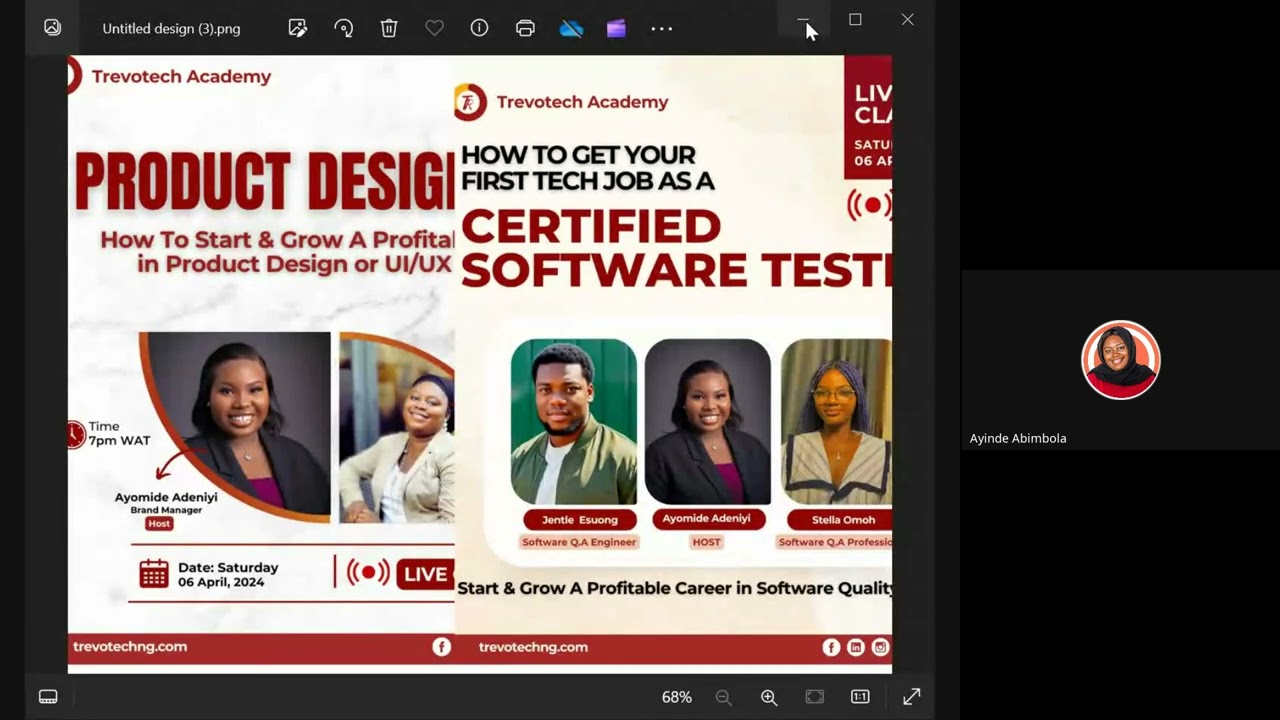
Task: Click the file name Untitled design (3).png
Action: point(171,29)
